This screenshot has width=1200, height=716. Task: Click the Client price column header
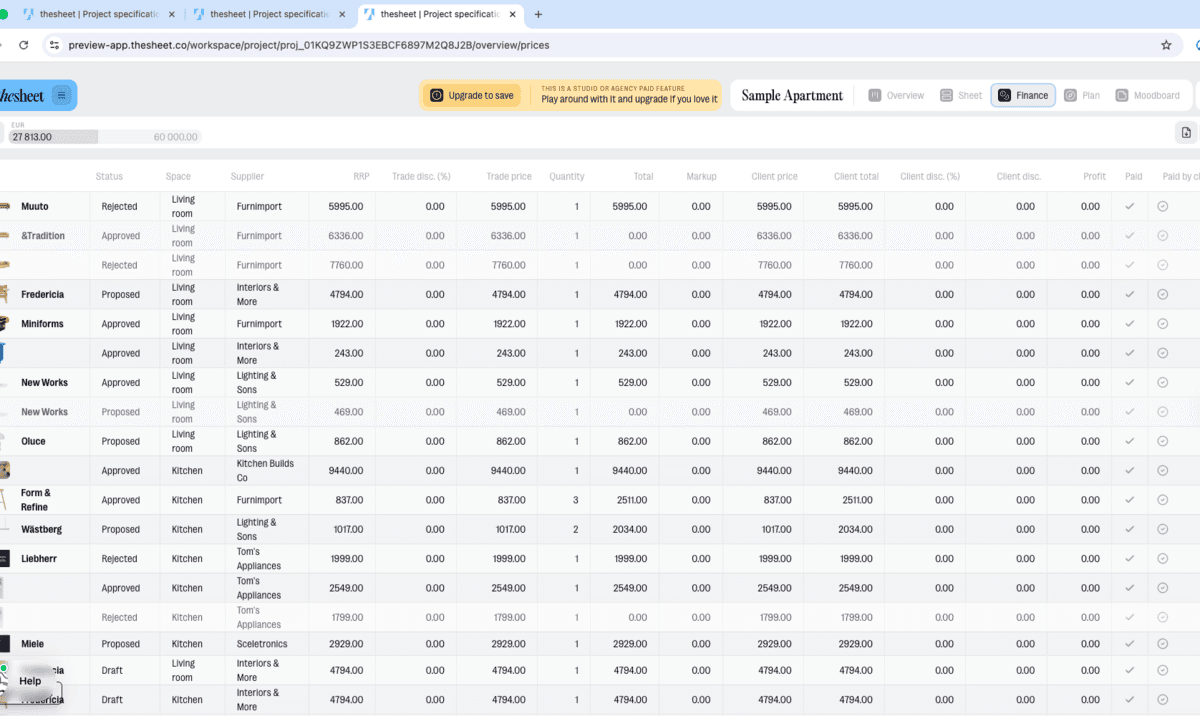tap(774, 176)
